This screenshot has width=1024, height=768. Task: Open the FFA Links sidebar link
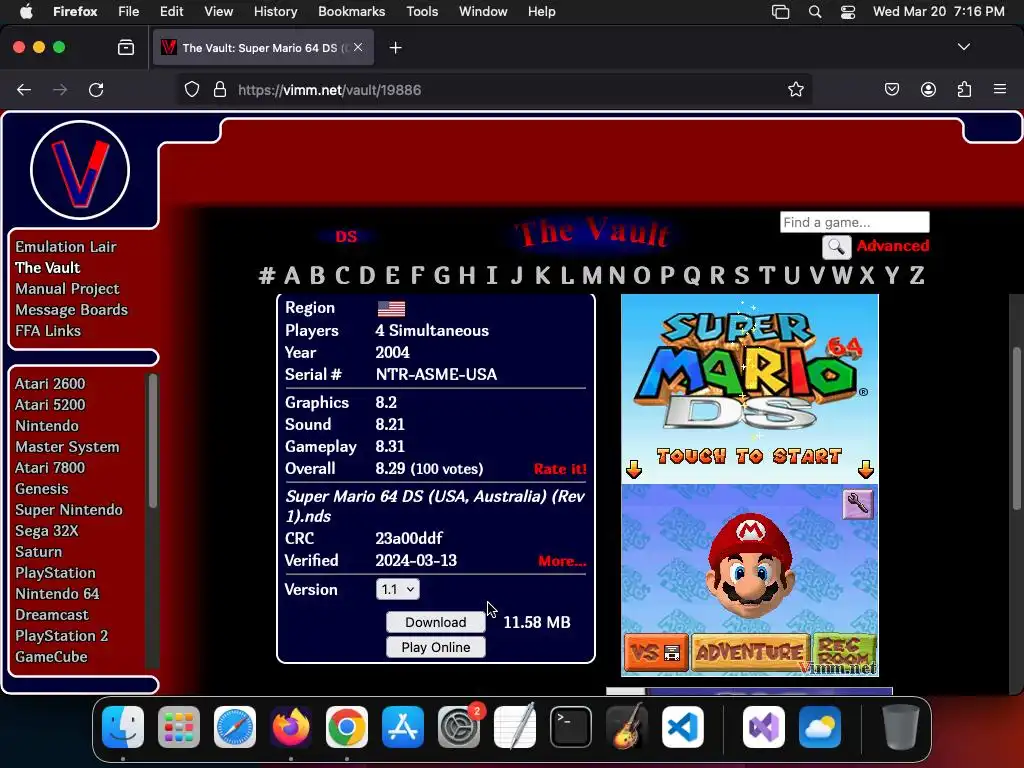pyautogui.click(x=48, y=330)
